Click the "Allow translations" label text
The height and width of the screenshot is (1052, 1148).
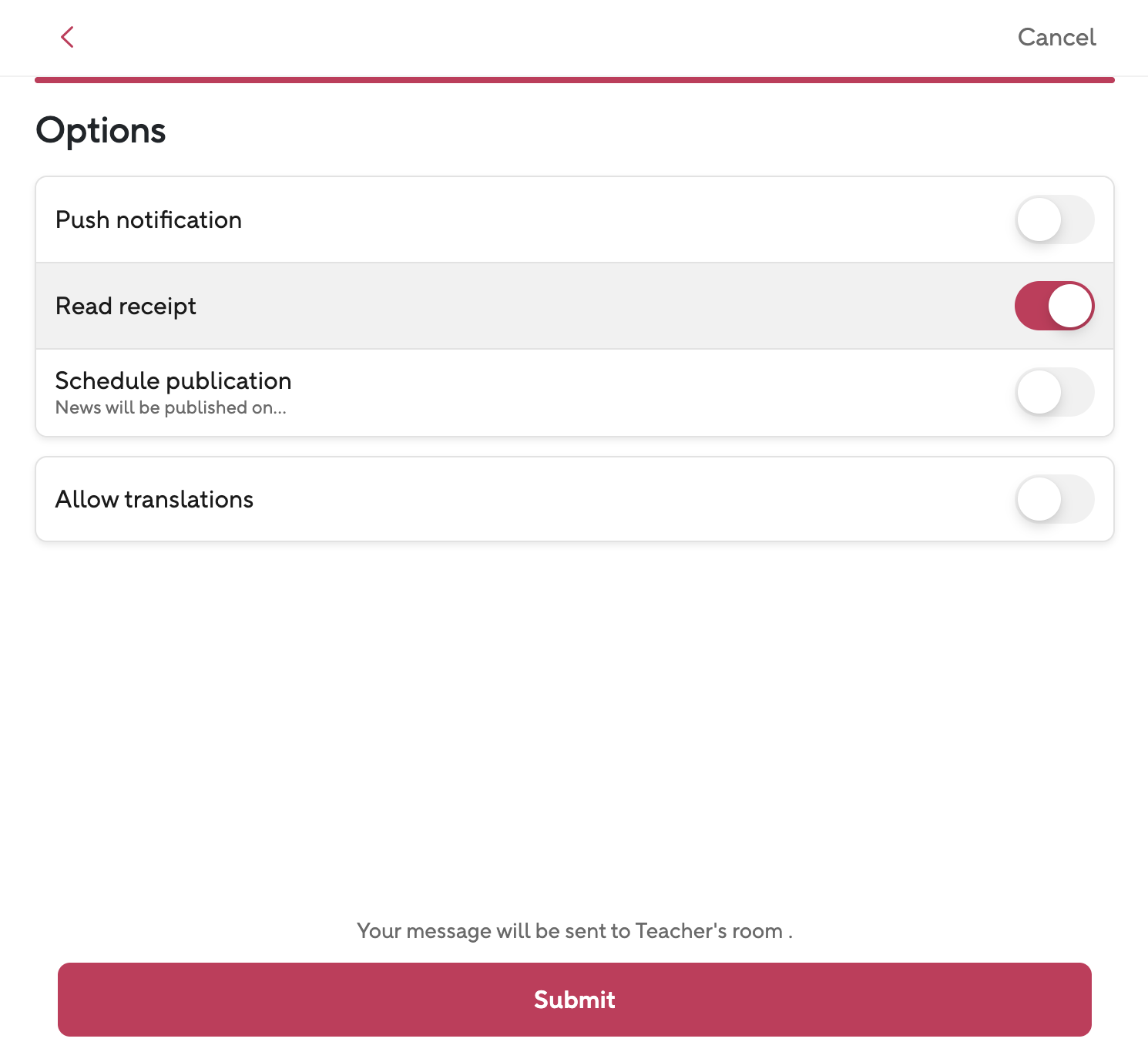[154, 500]
